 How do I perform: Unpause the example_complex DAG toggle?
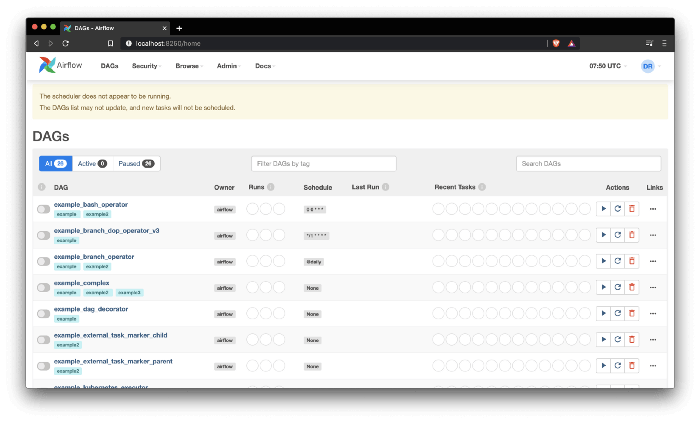coord(43,288)
